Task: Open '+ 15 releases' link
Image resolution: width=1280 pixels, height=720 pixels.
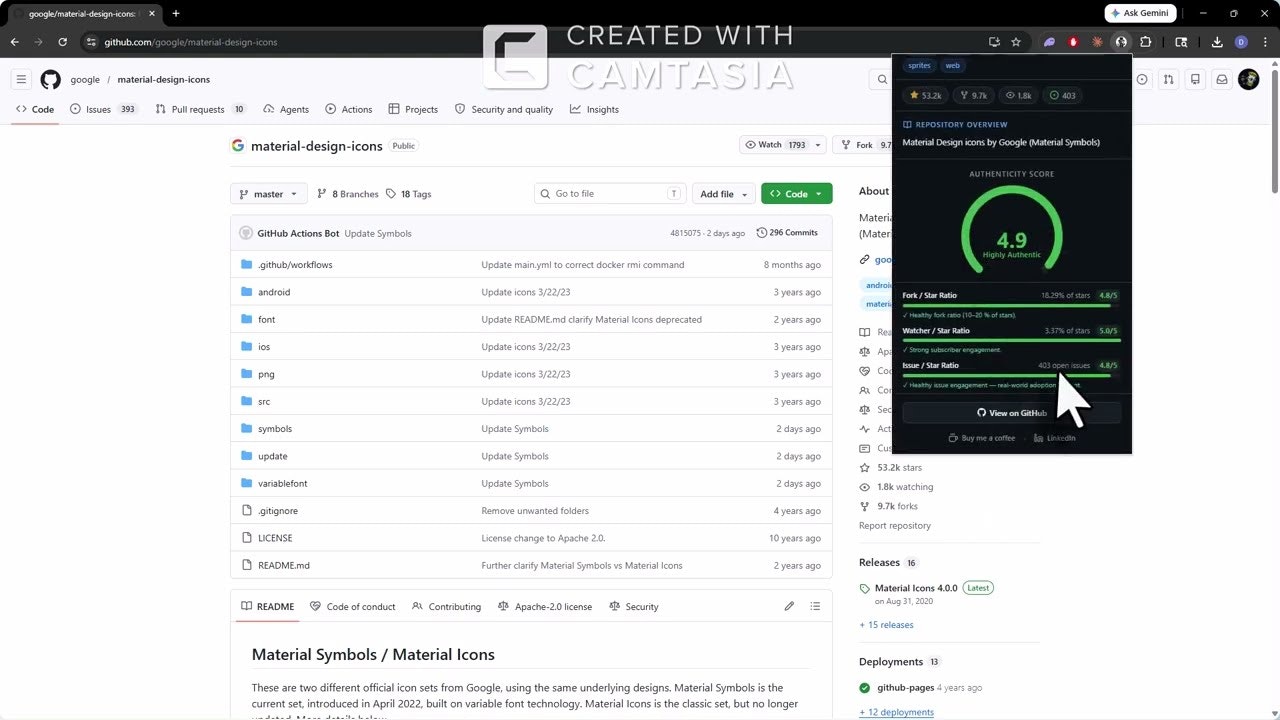Action: 886,625
